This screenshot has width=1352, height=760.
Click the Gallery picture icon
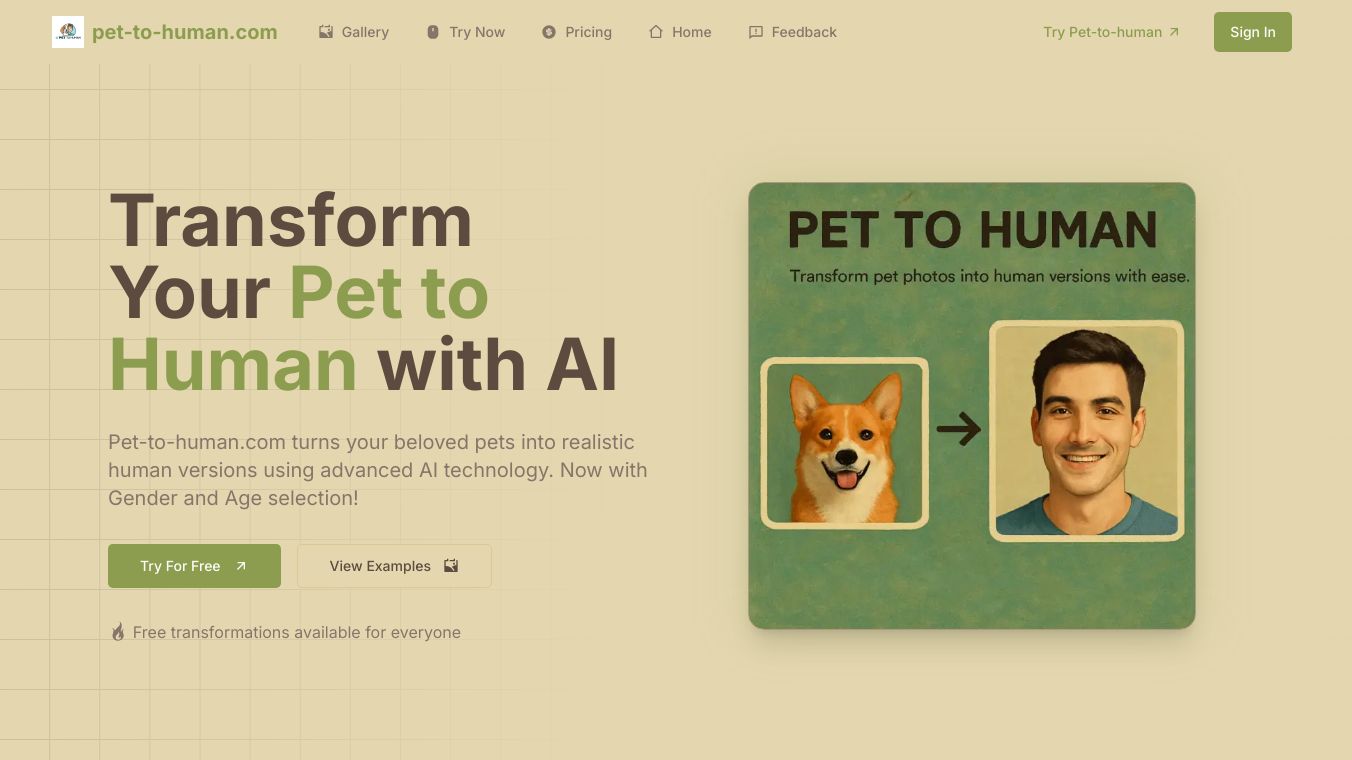326,32
